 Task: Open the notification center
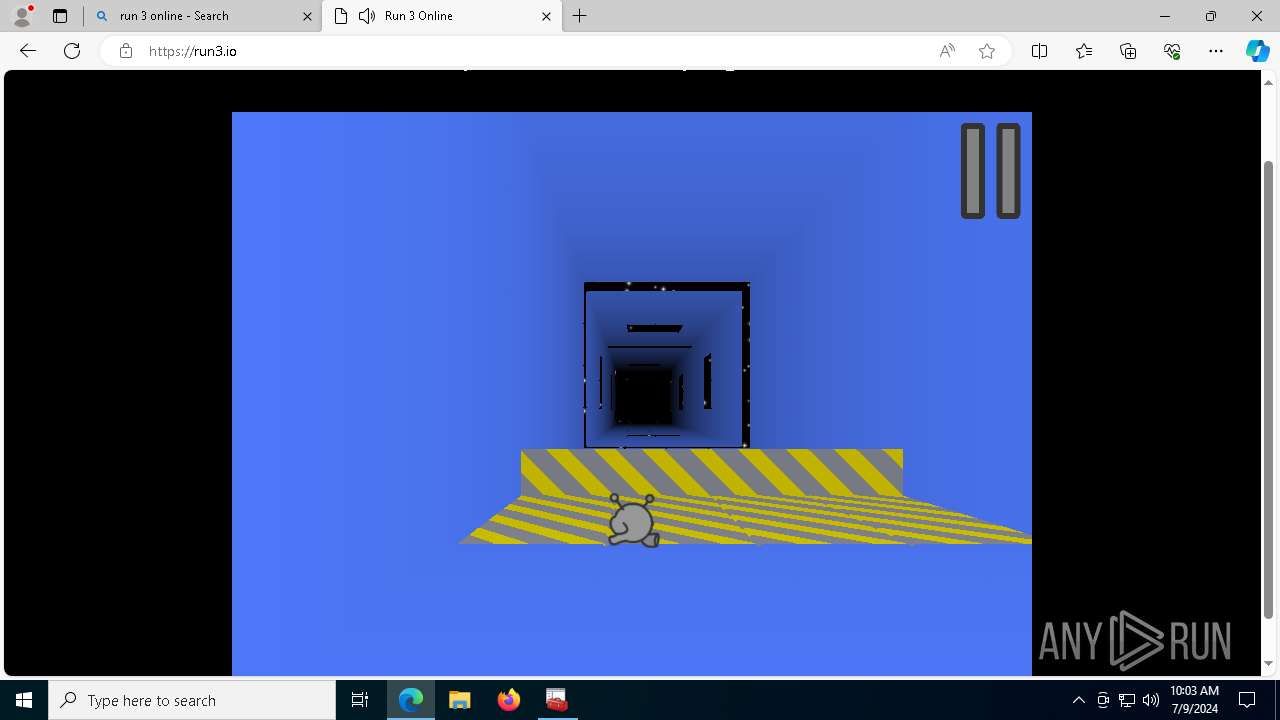(x=1247, y=700)
